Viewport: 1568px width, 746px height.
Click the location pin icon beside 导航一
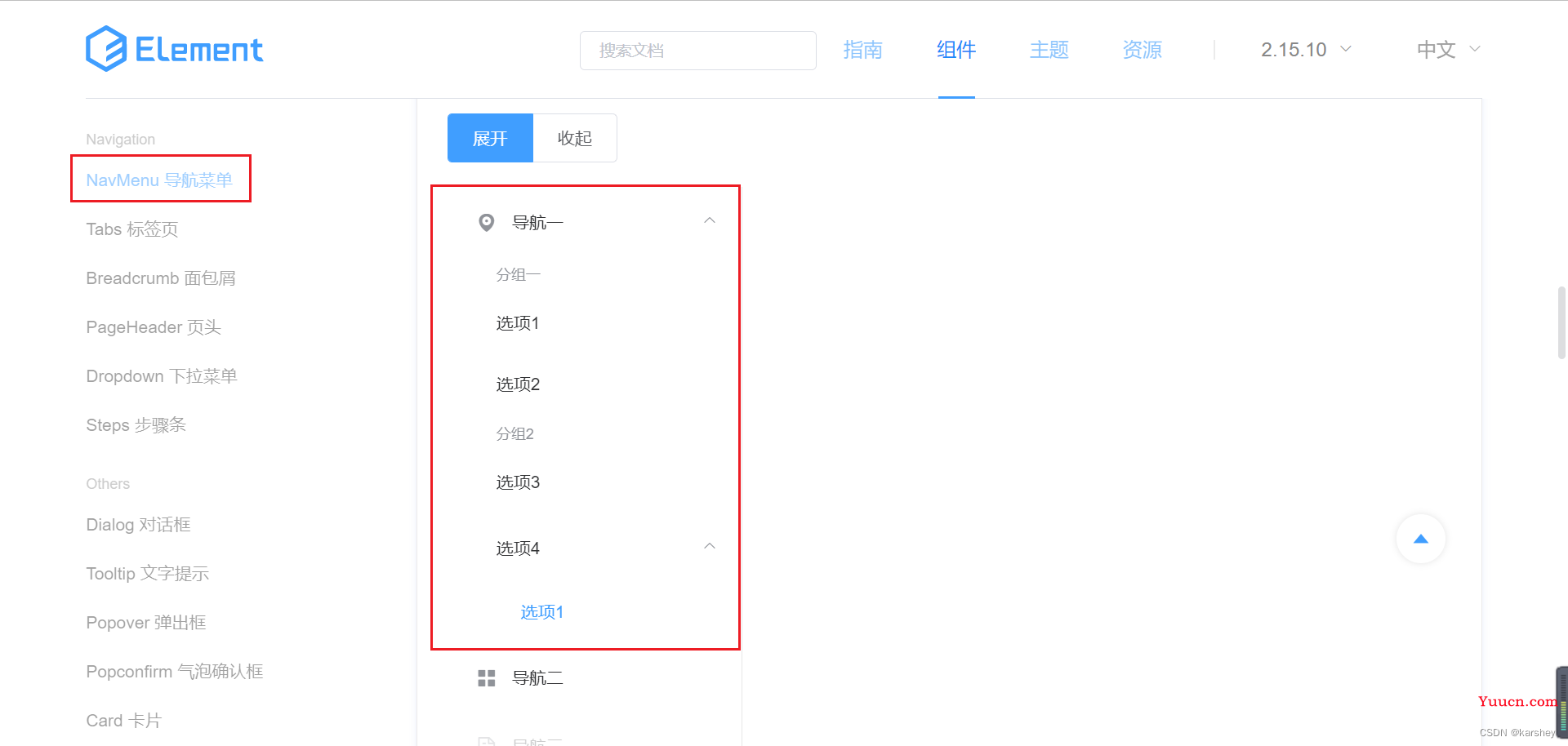(x=486, y=222)
